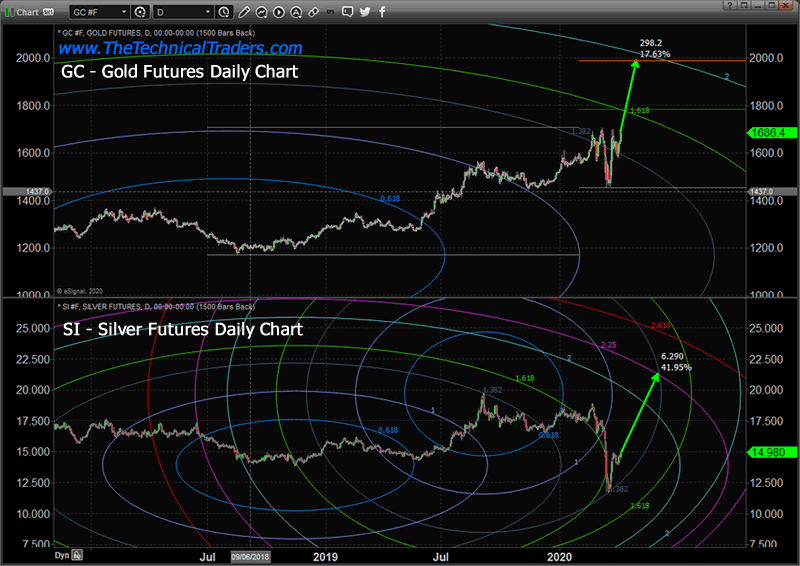The width and height of the screenshot is (800, 566).
Task: Click the 41.95% silver projection label
Action: [x=677, y=367]
